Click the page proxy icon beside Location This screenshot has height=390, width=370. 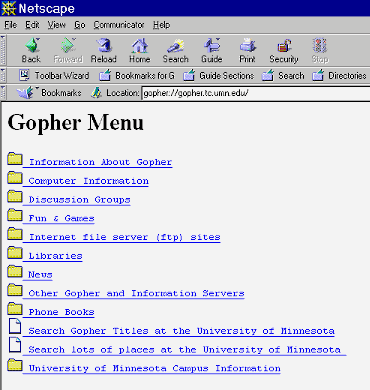(x=96, y=93)
